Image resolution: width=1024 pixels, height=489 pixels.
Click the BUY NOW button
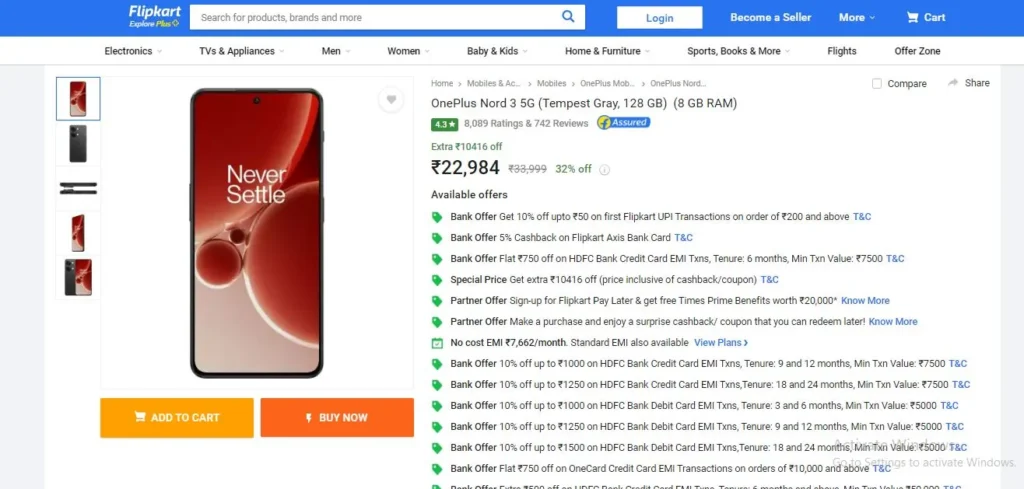pyautogui.click(x=337, y=418)
